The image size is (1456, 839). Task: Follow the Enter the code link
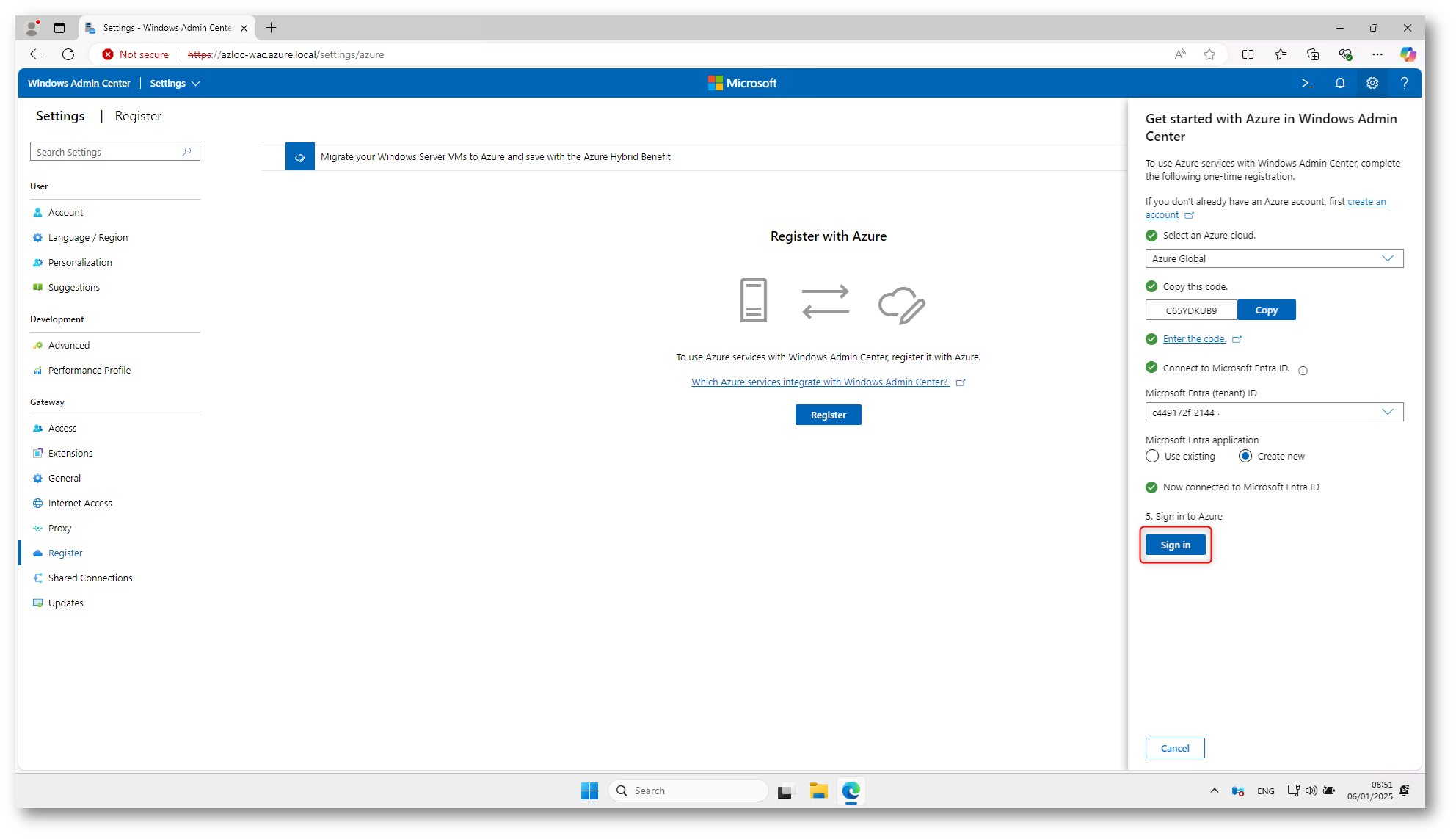point(1194,339)
